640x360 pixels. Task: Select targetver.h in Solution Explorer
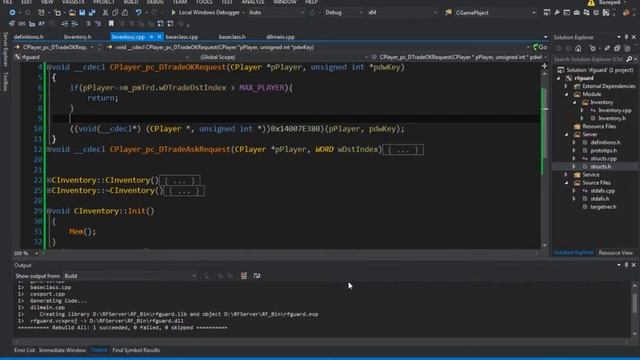click(x=603, y=207)
